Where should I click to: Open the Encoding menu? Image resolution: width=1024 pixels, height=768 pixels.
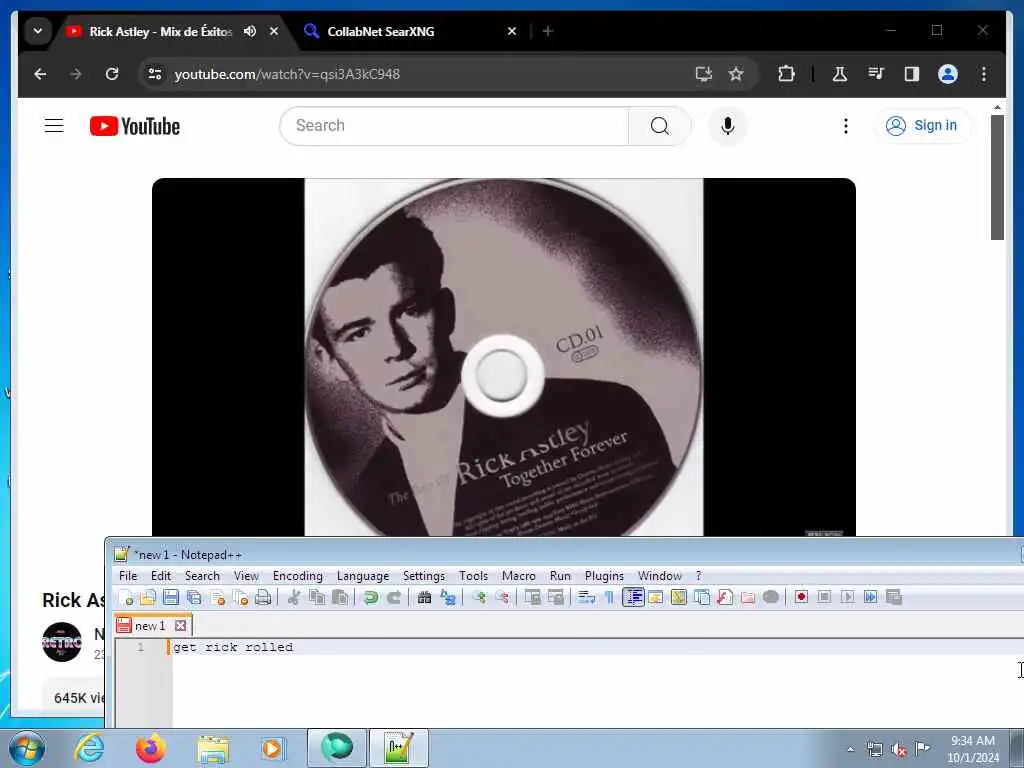(298, 575)
